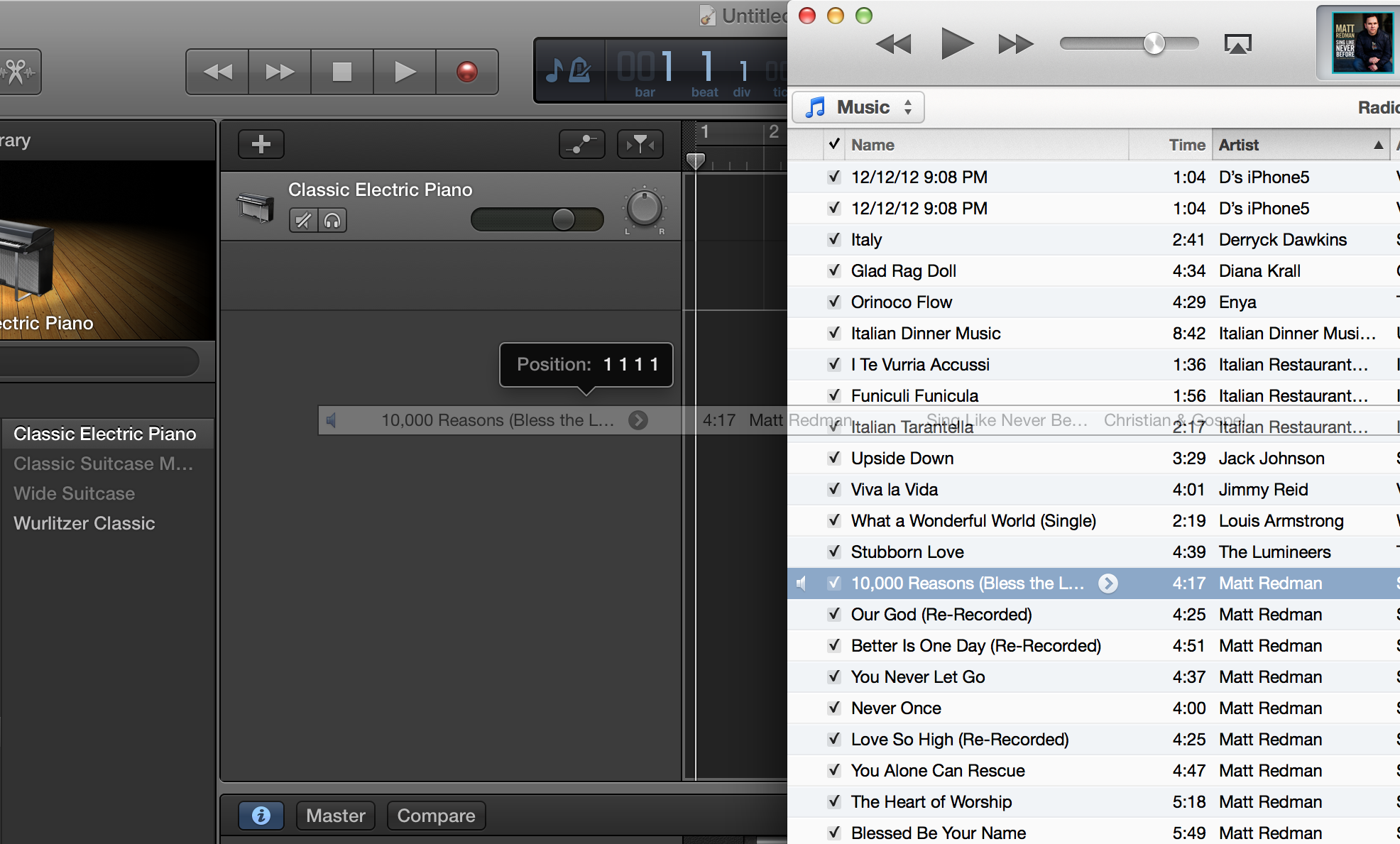Open the scissors editors button in GarageBand
The image size is (1400, 844).
(18, 72)
